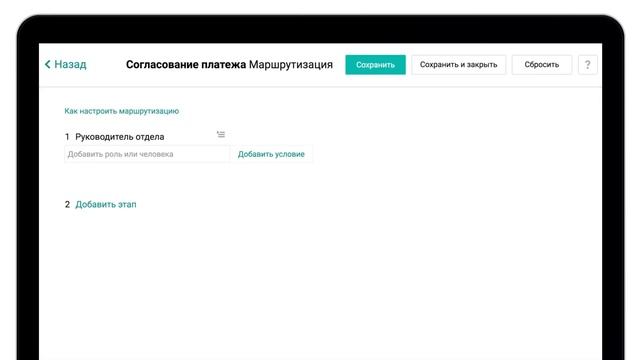The image size is (640, 360).
Task: Click the list settings icon beside Руководитель отдела
Action: [221, 134]
